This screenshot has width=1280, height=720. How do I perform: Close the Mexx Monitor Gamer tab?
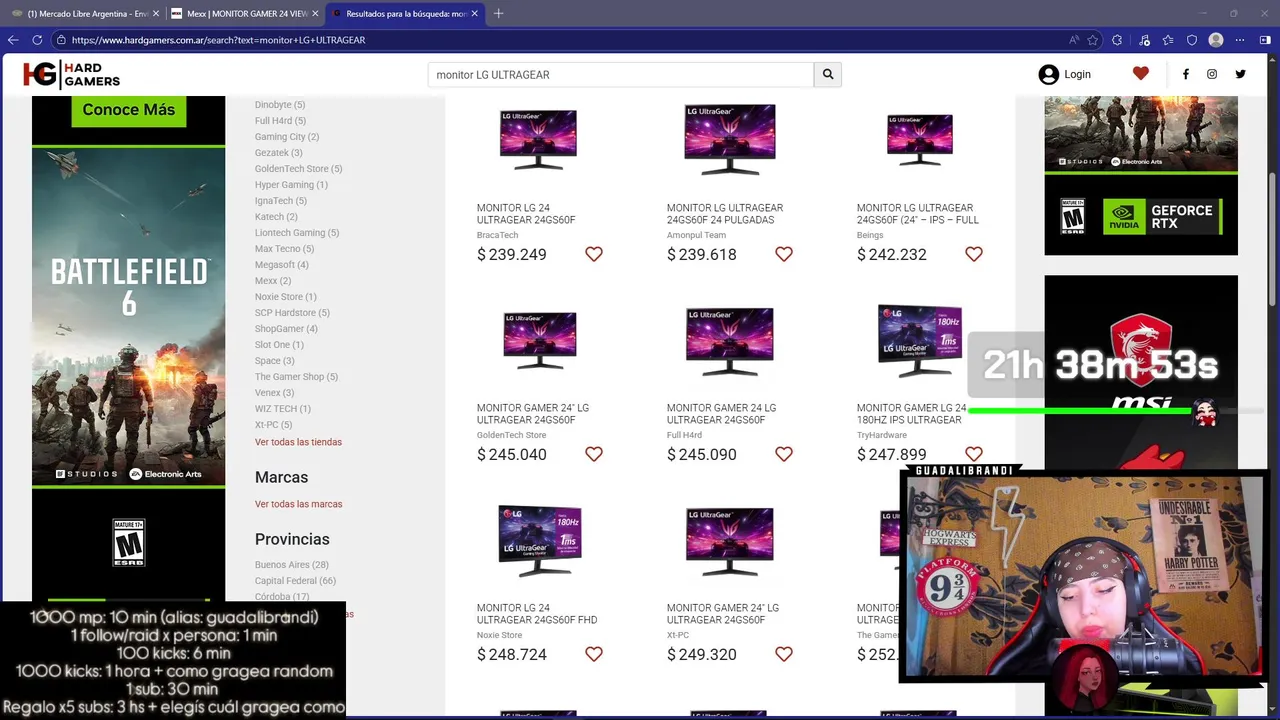(316, 14)
